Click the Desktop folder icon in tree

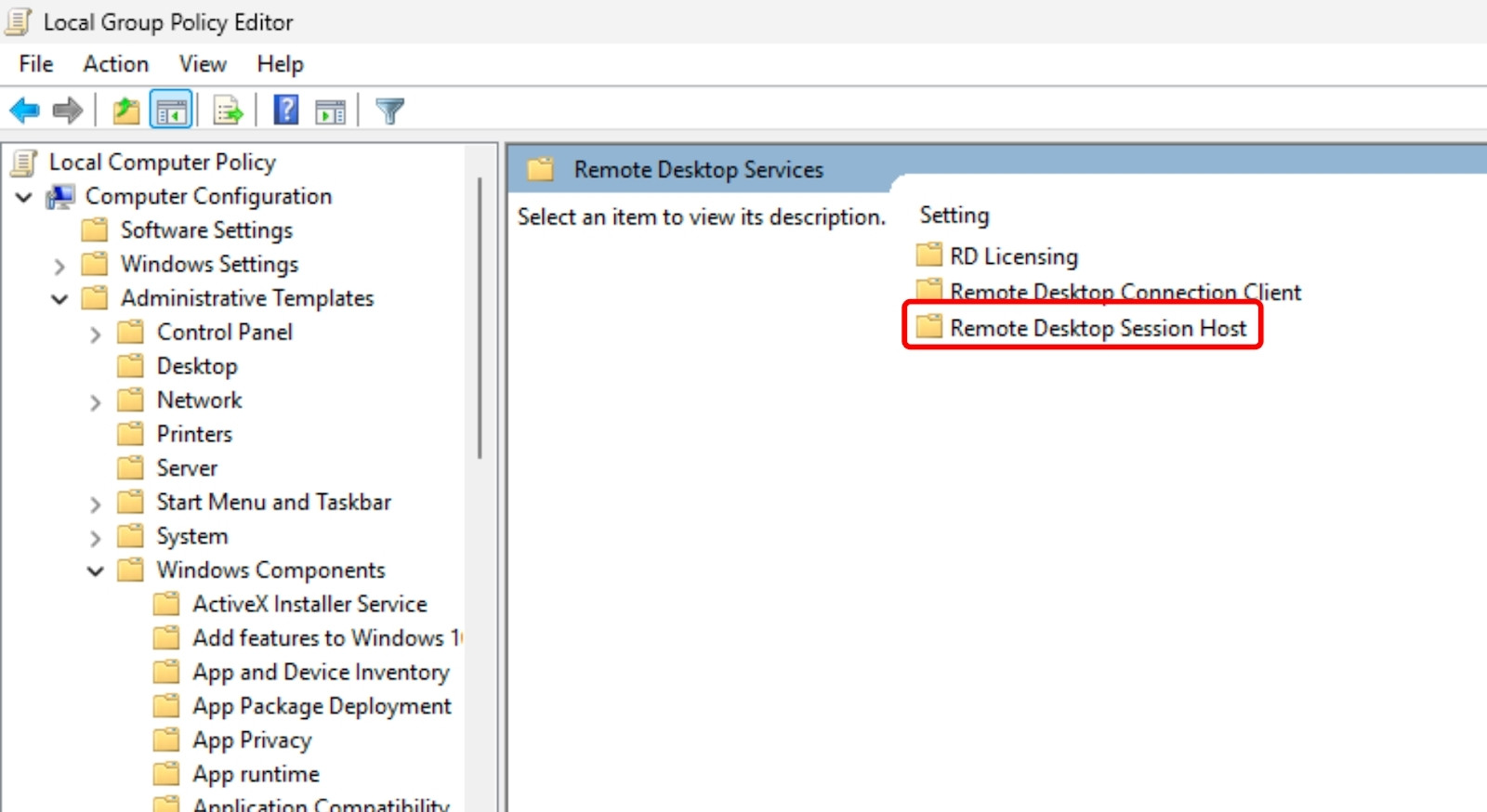pos(130,366)
